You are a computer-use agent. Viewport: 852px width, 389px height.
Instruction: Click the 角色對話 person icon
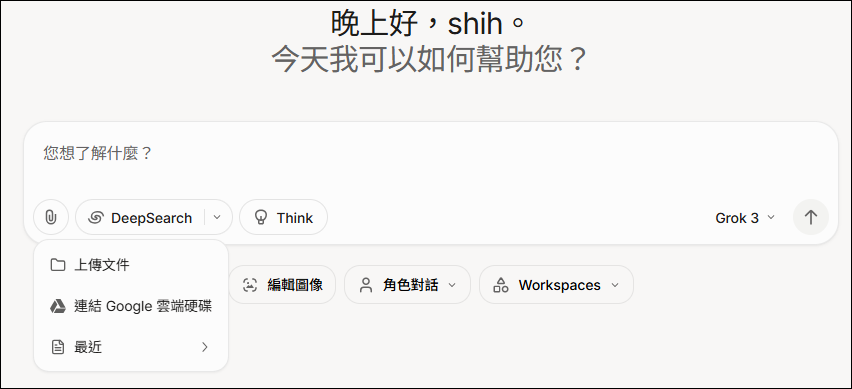[366, 285]
